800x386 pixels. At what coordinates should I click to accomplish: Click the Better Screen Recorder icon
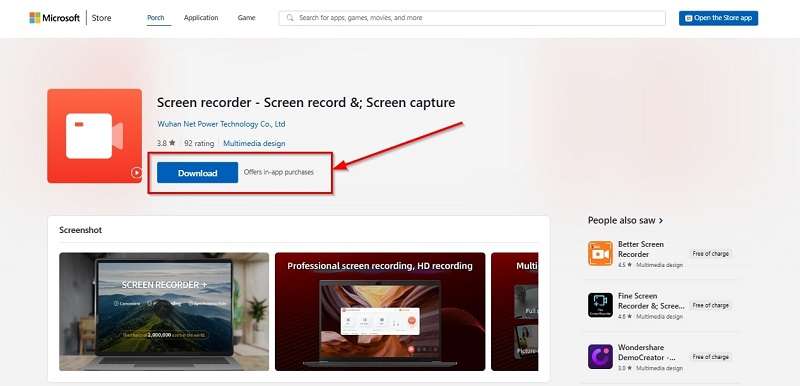(600, 253)
